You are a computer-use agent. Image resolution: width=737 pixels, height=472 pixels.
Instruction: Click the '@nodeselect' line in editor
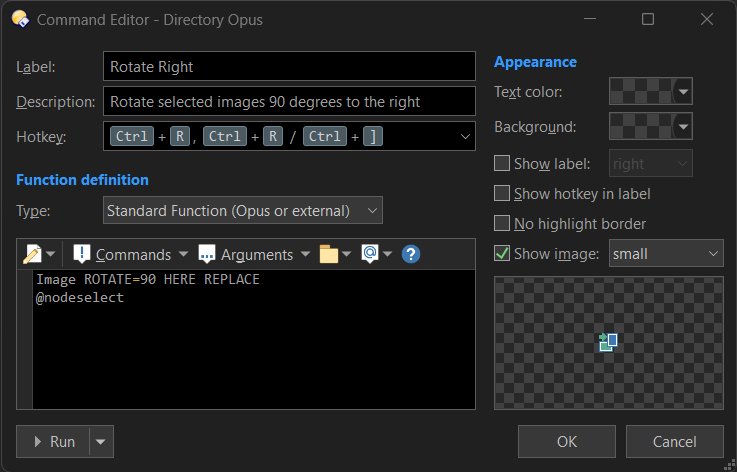point(80,298)
